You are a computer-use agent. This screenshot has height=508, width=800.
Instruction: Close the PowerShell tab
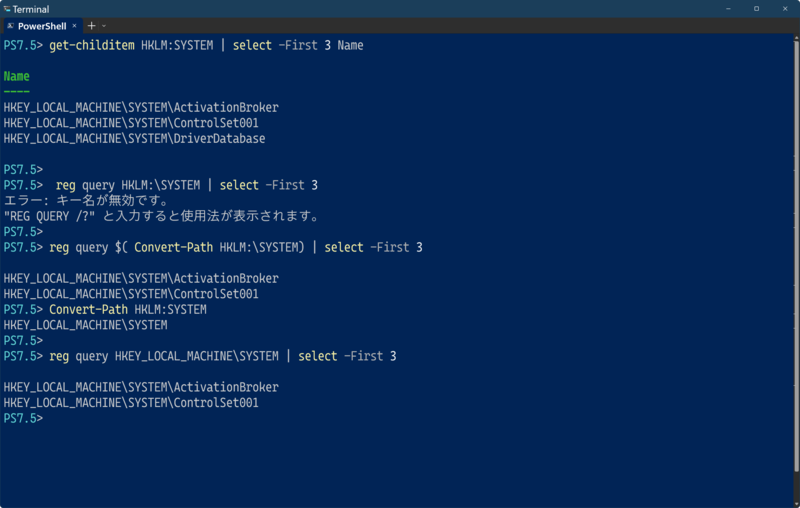tap(74, 26)
